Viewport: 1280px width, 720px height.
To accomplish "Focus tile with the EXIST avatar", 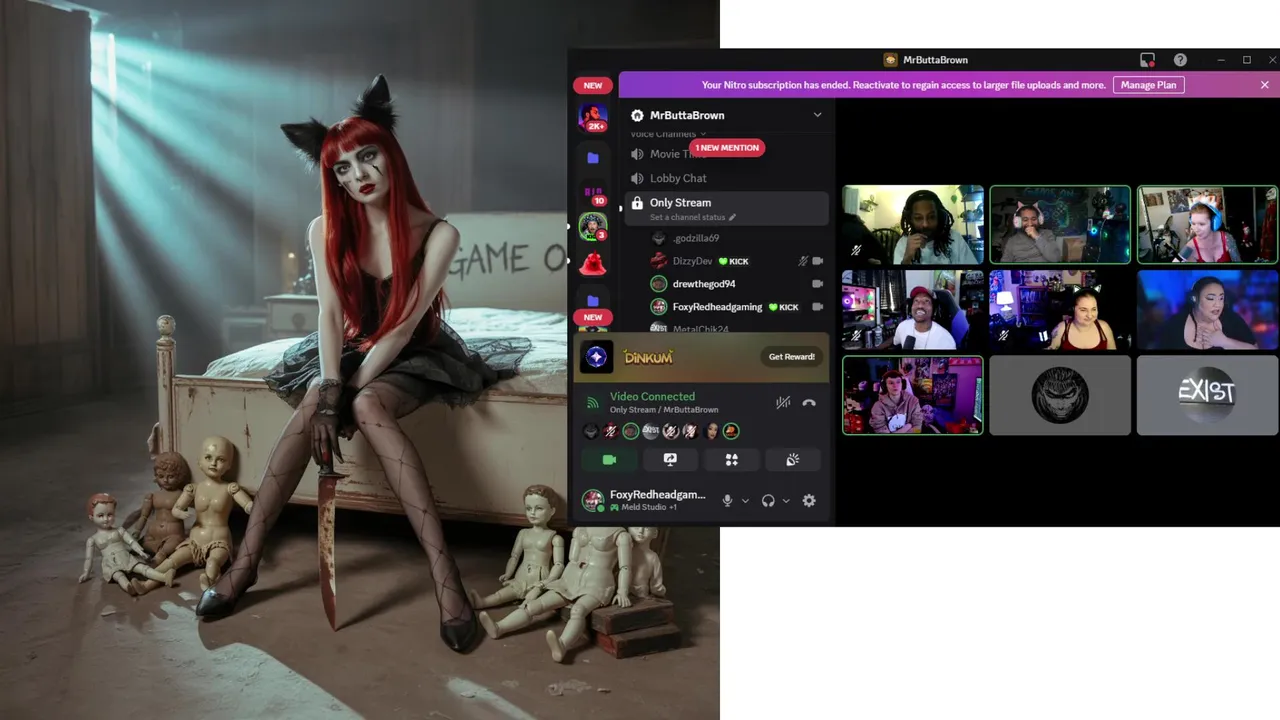I will pyautogui.click(x=1207, y=395).
